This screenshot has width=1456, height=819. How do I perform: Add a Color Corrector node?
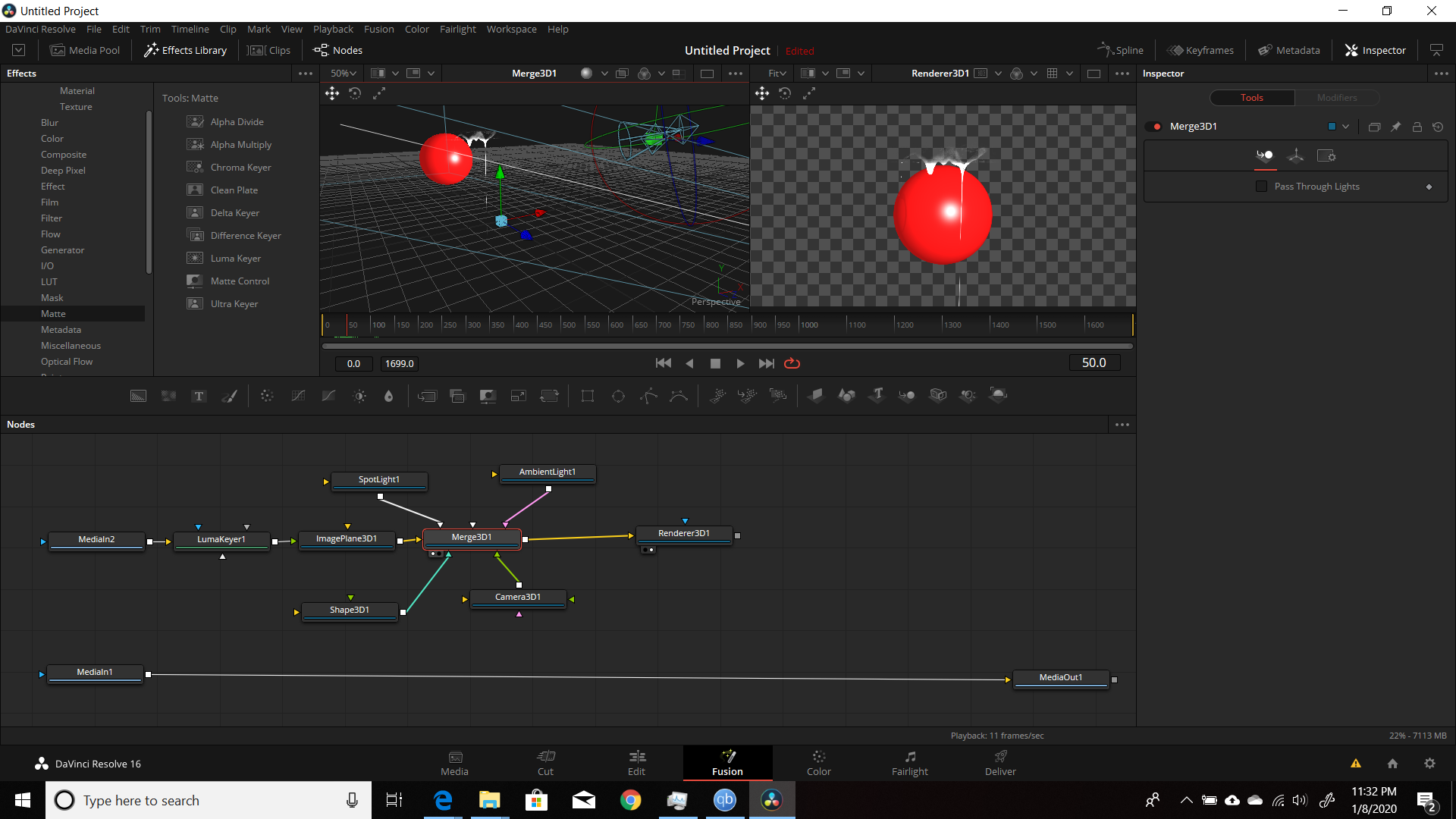267,396
